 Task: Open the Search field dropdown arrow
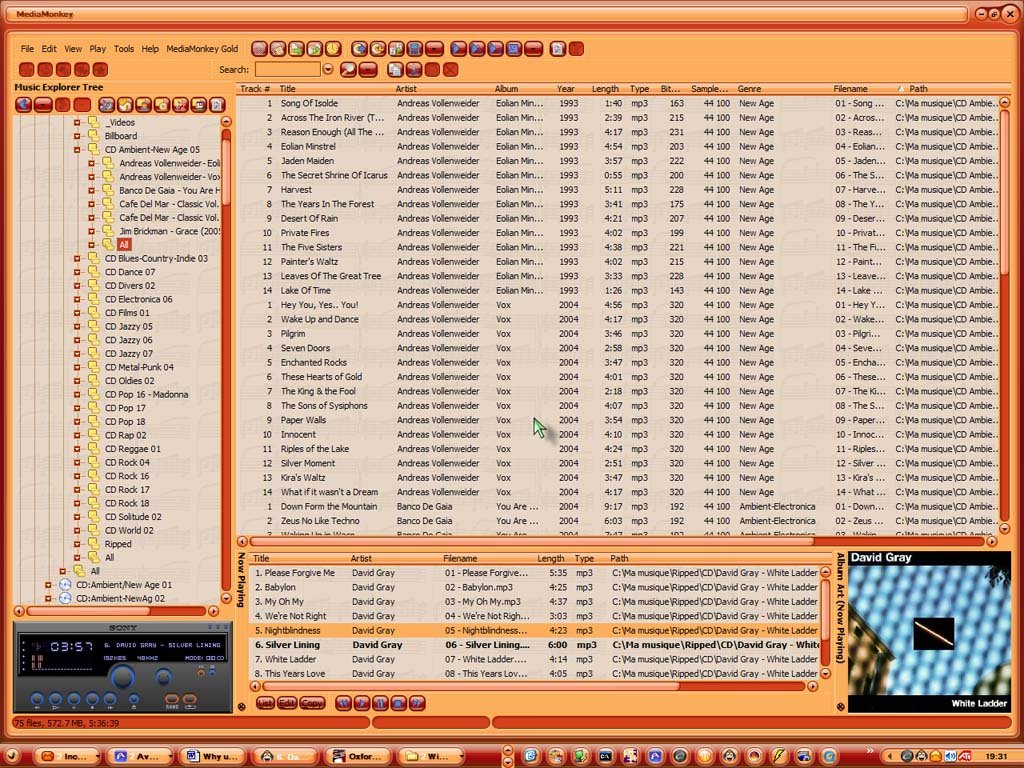(328, 69)
